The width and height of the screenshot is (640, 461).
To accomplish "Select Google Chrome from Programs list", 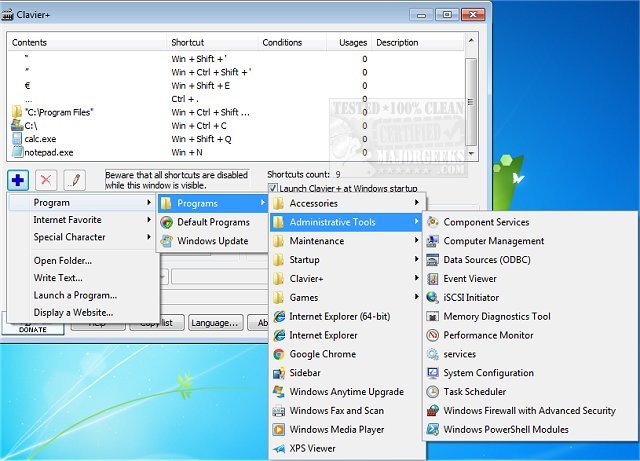I will [347, 354].
